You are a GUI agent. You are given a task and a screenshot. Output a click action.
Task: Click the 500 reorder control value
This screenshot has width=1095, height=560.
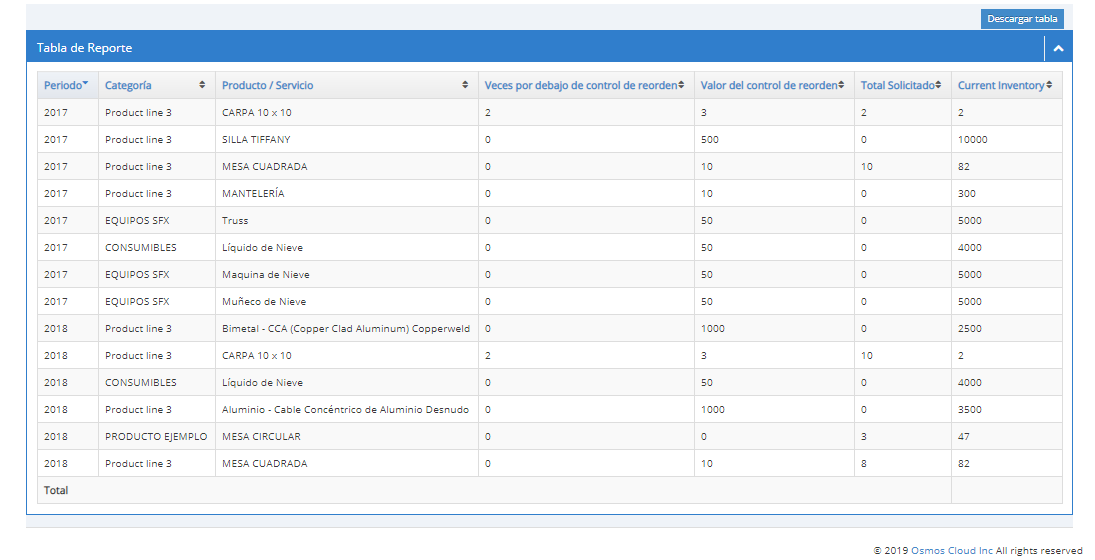[x=710, y=140]
